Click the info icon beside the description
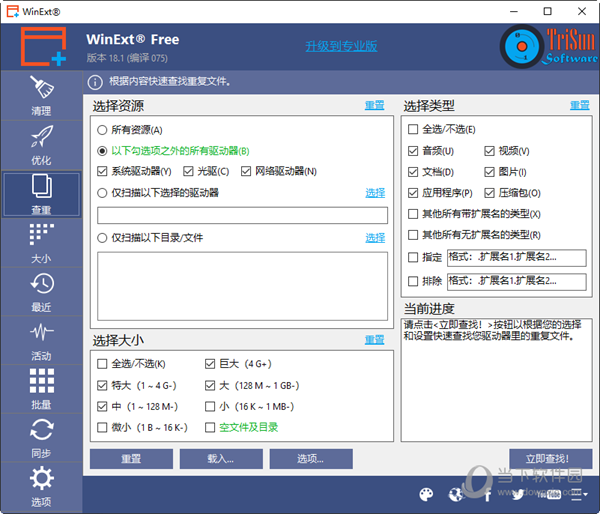Image resolution: width=600 pixels, height=514 pixels. (95, 82)
